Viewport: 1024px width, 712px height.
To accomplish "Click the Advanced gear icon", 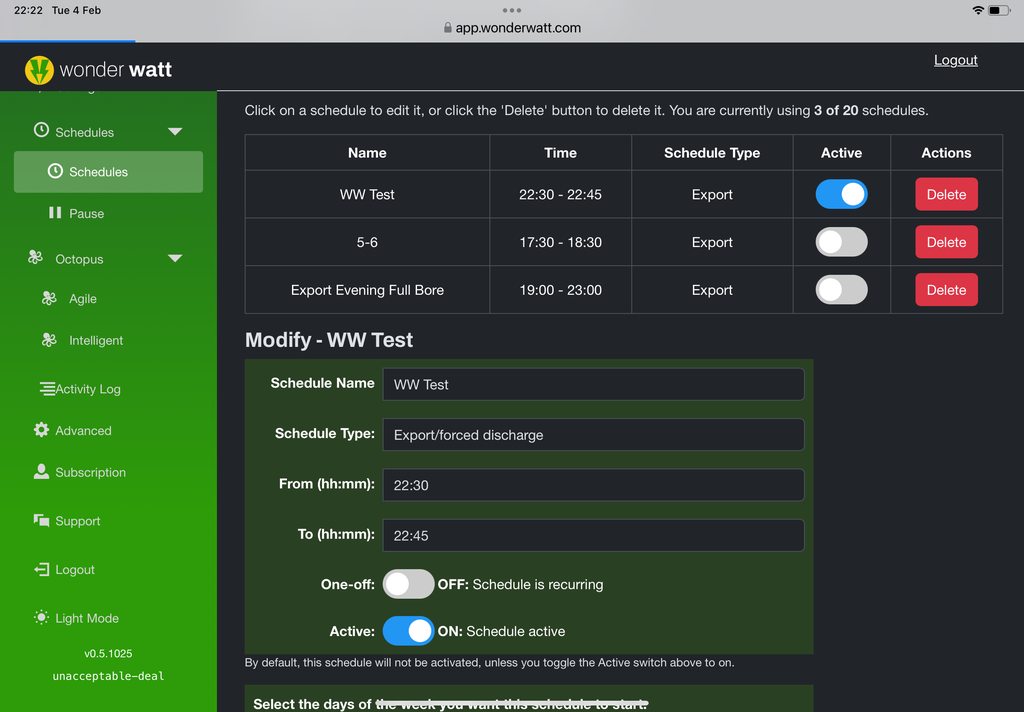I will point(41,430).
